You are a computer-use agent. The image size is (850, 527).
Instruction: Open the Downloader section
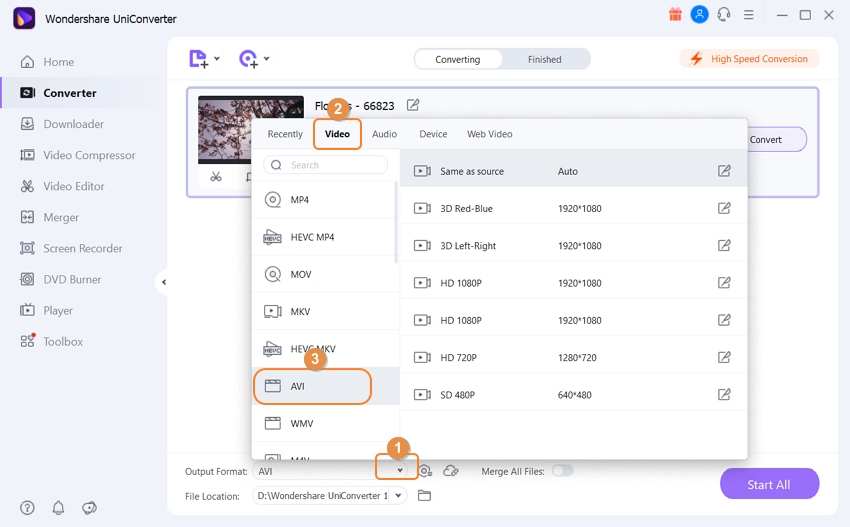(62, 124)
